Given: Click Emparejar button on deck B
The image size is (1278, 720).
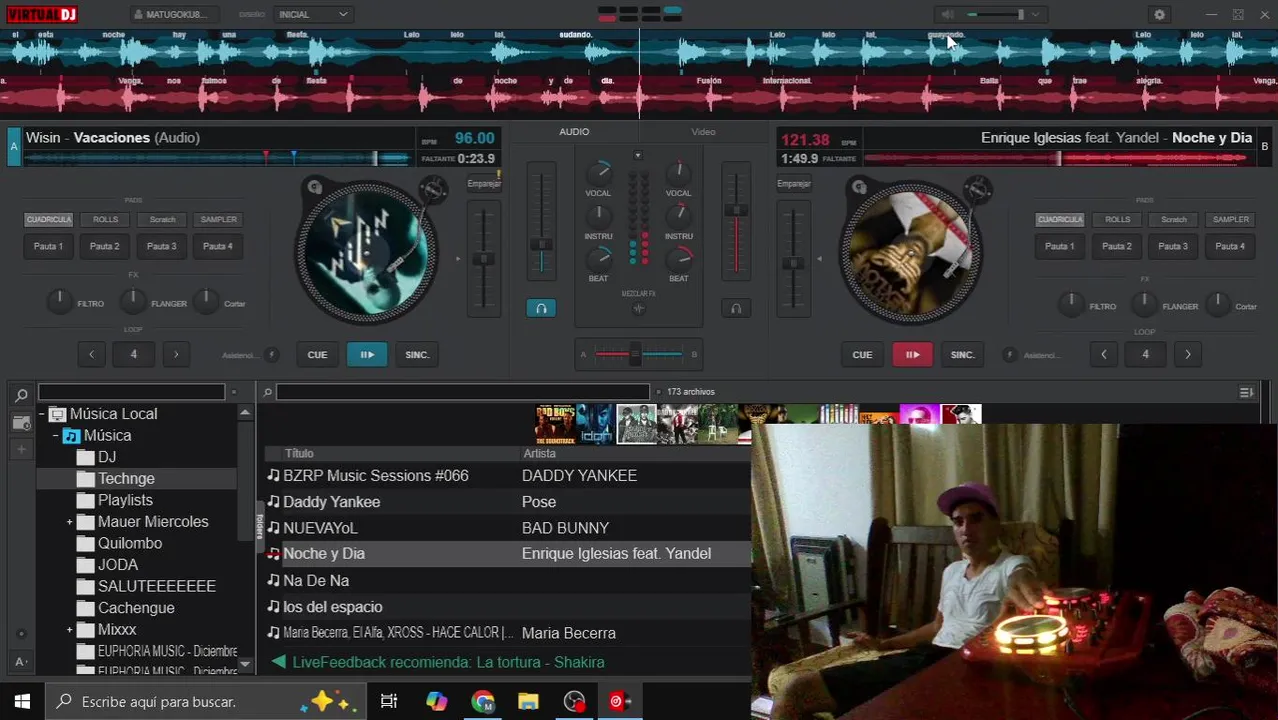Looking at the screenshot, I should [x=794, y=184].
